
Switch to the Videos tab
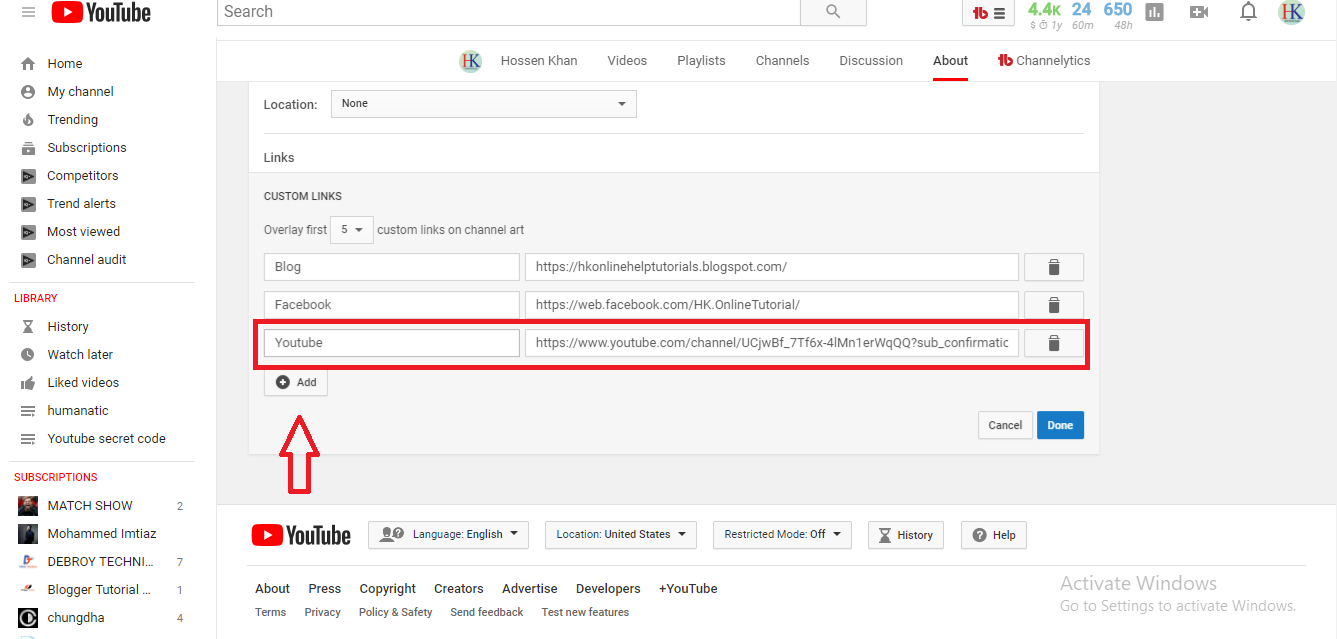tap(627, 60)
